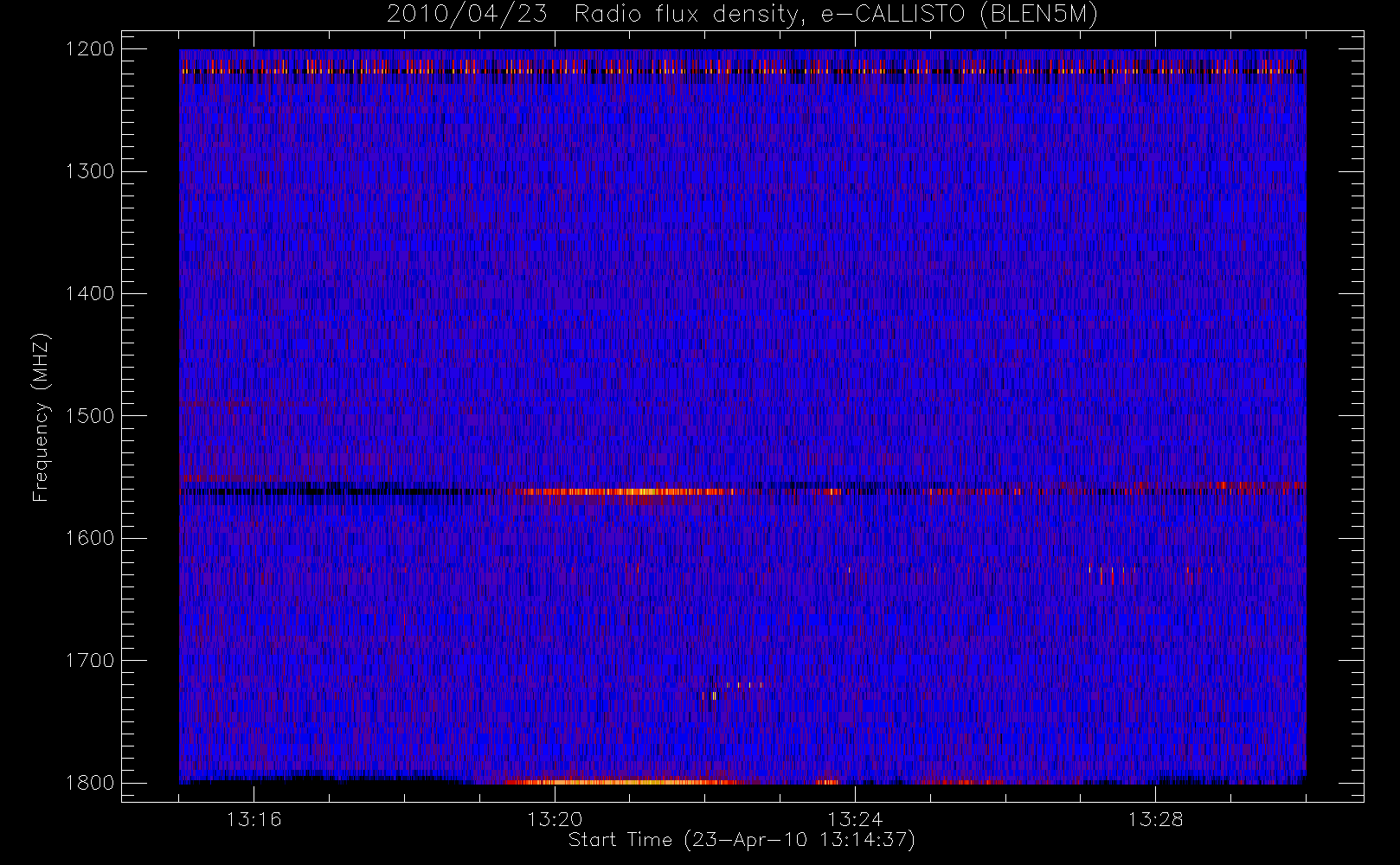The height and width of the screenshot is (865, 1400).
Task: Click the 1500 frequency tick label
Action: click(90, 416)
